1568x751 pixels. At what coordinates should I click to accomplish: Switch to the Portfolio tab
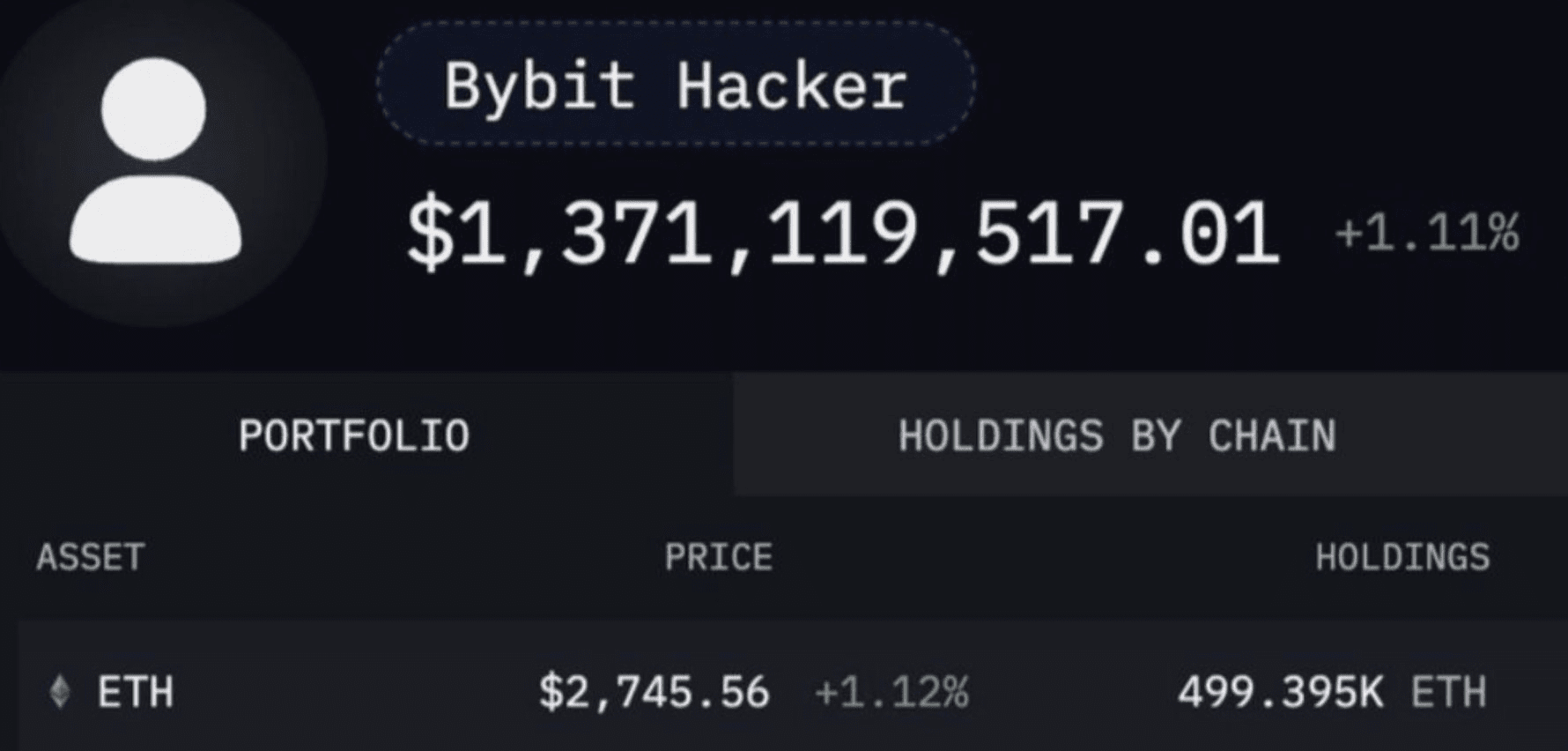[354, 435]
